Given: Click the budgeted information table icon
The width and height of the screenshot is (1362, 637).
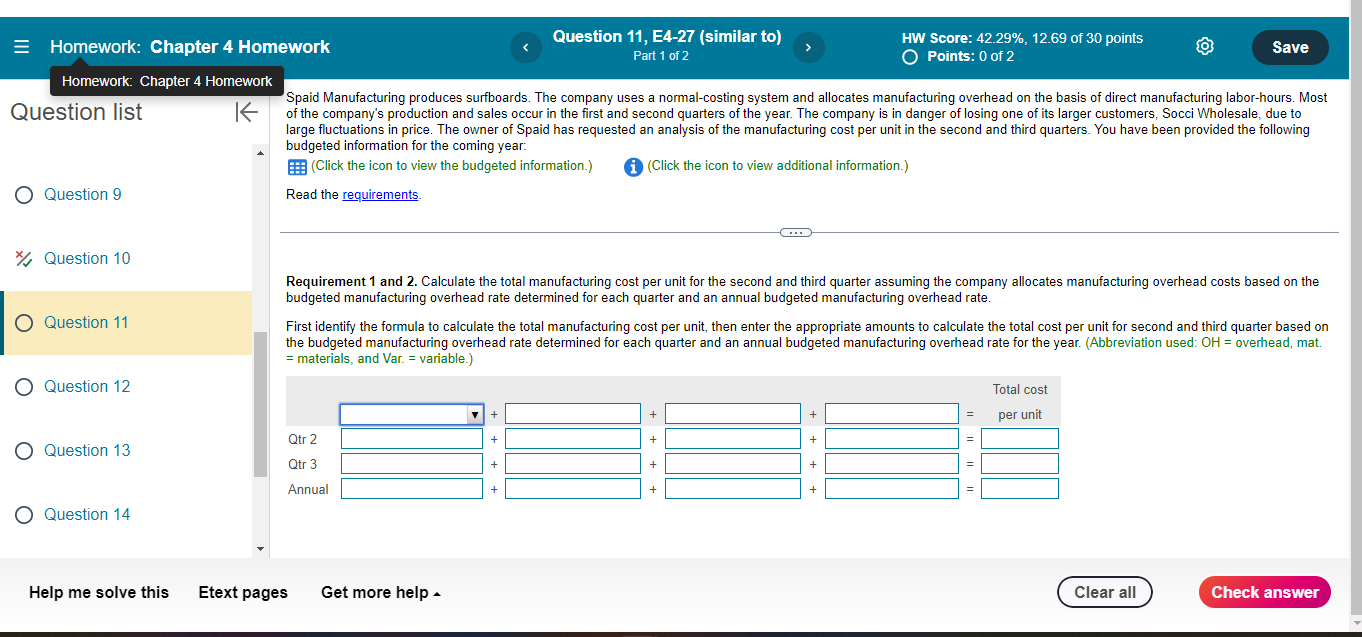Looking at the screenshot, I should [296, 167].
